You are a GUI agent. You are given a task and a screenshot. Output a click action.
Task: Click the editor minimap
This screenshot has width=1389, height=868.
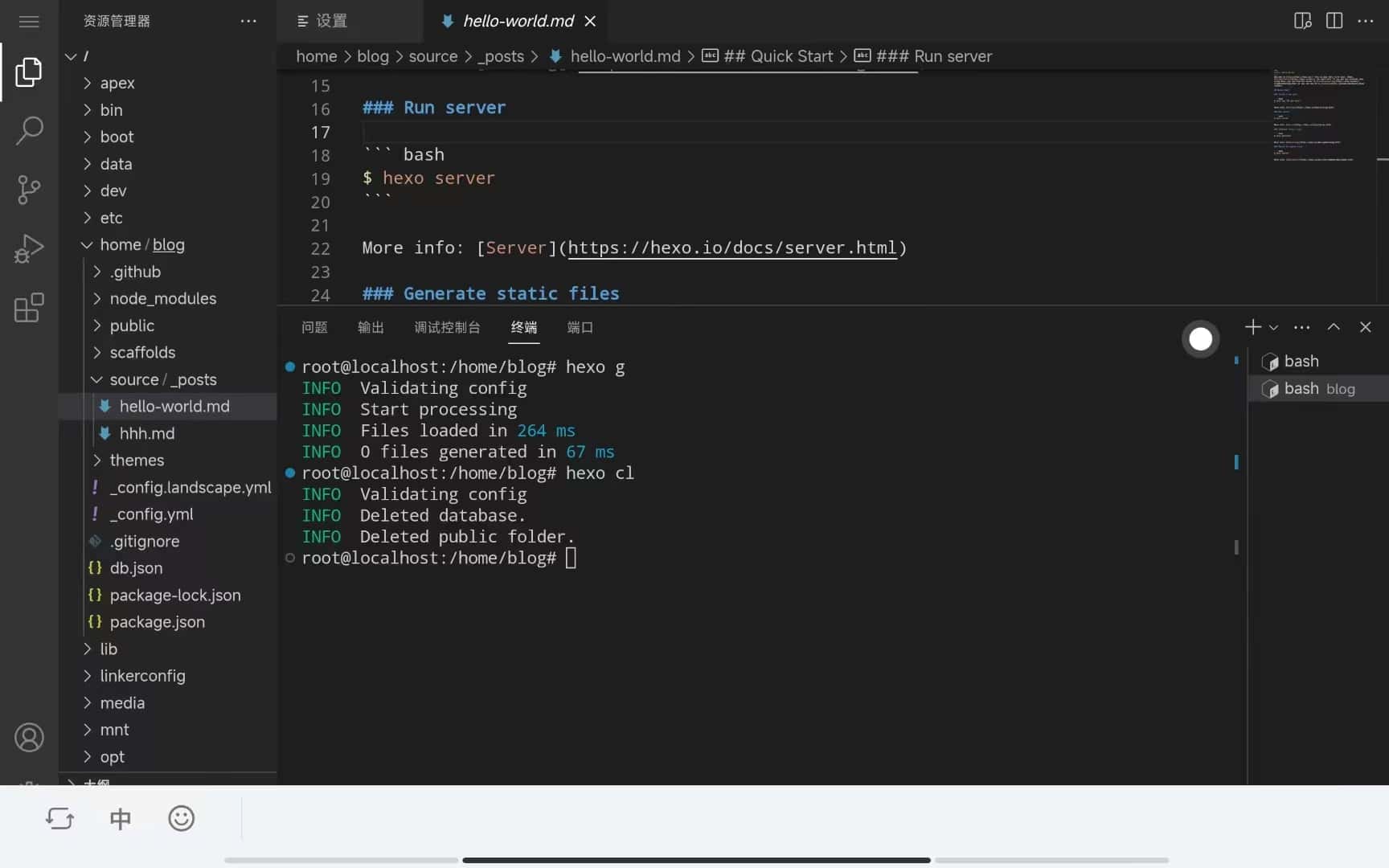tap(1318, 117)
